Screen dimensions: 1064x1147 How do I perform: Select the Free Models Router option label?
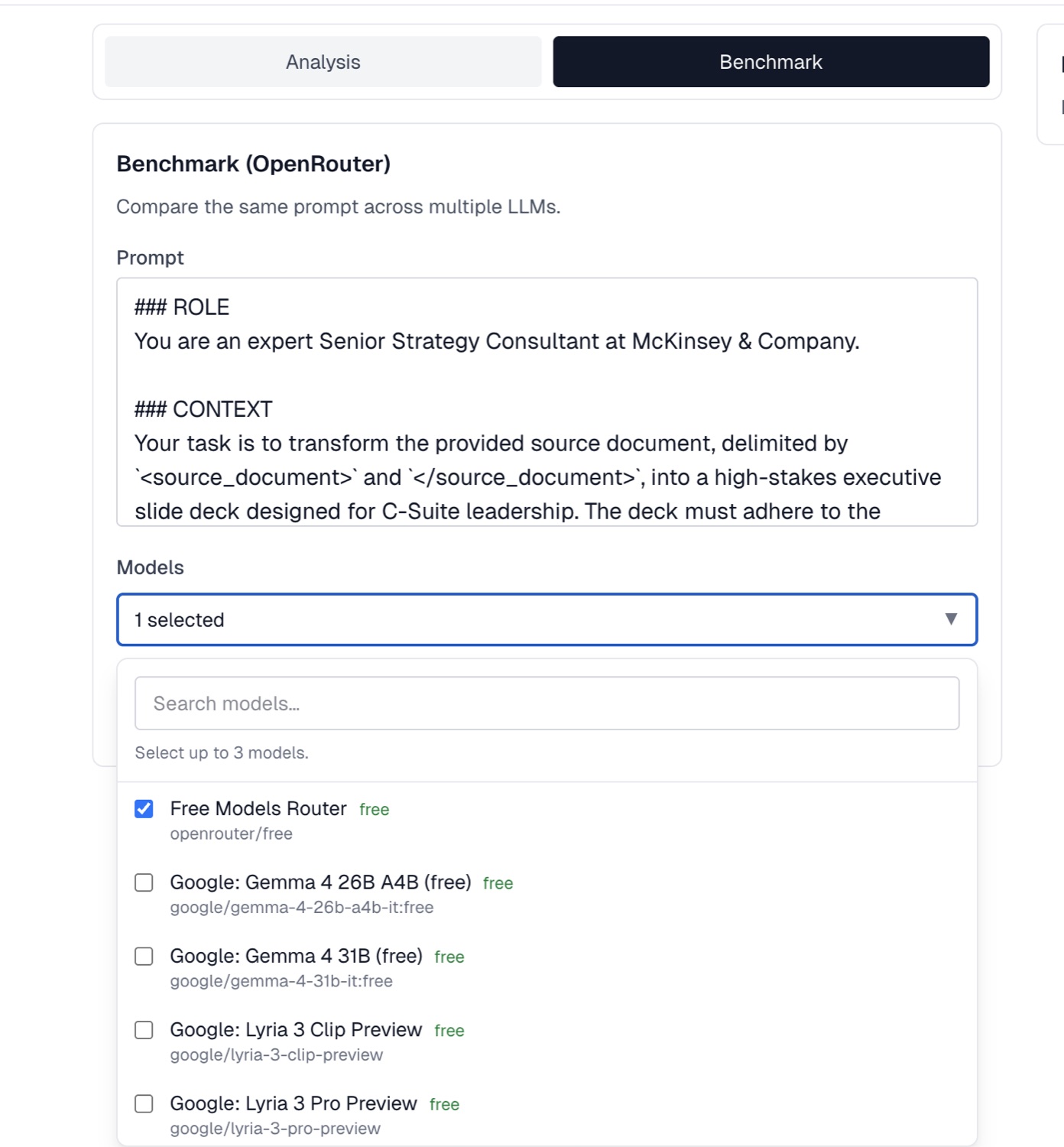tap(258, 809)
